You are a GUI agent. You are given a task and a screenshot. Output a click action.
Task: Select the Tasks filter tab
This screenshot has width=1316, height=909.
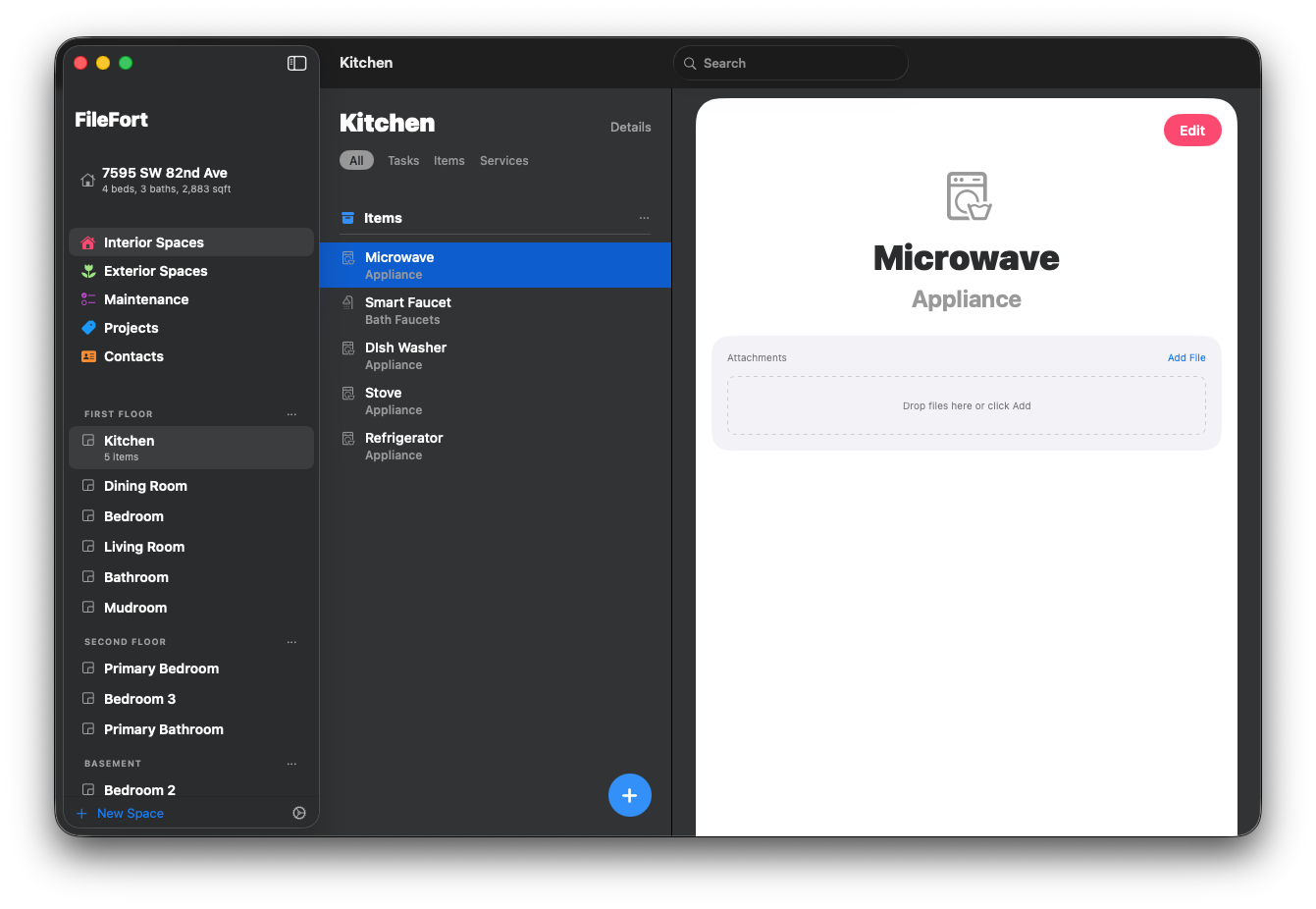point(403,160)
